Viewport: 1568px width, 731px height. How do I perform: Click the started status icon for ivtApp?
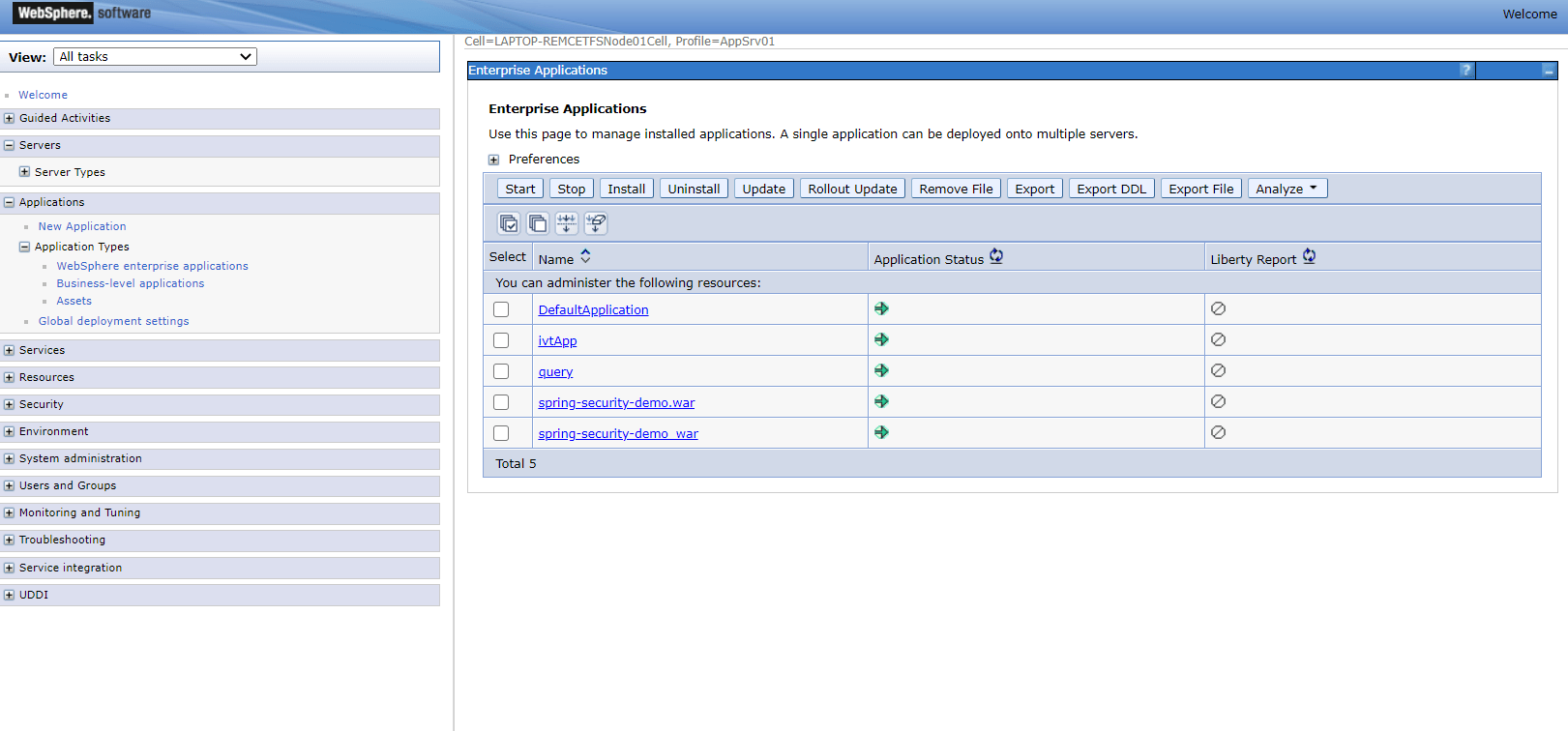click(881, 339)
